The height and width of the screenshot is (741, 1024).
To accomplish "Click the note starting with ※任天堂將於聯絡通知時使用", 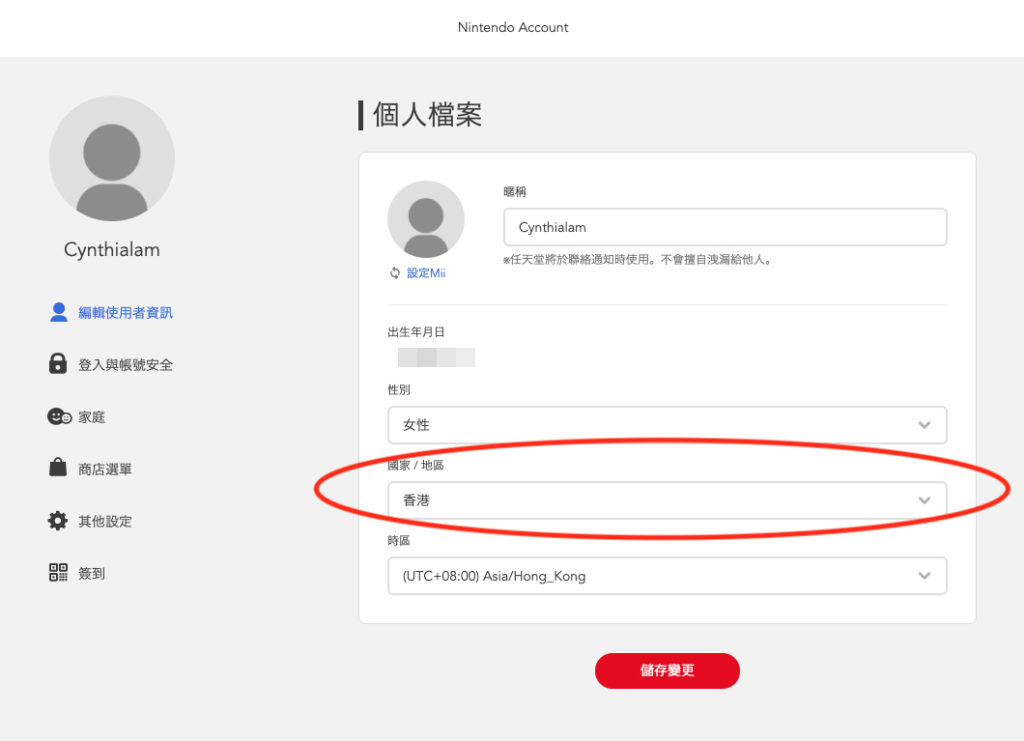I will [637, 260].
